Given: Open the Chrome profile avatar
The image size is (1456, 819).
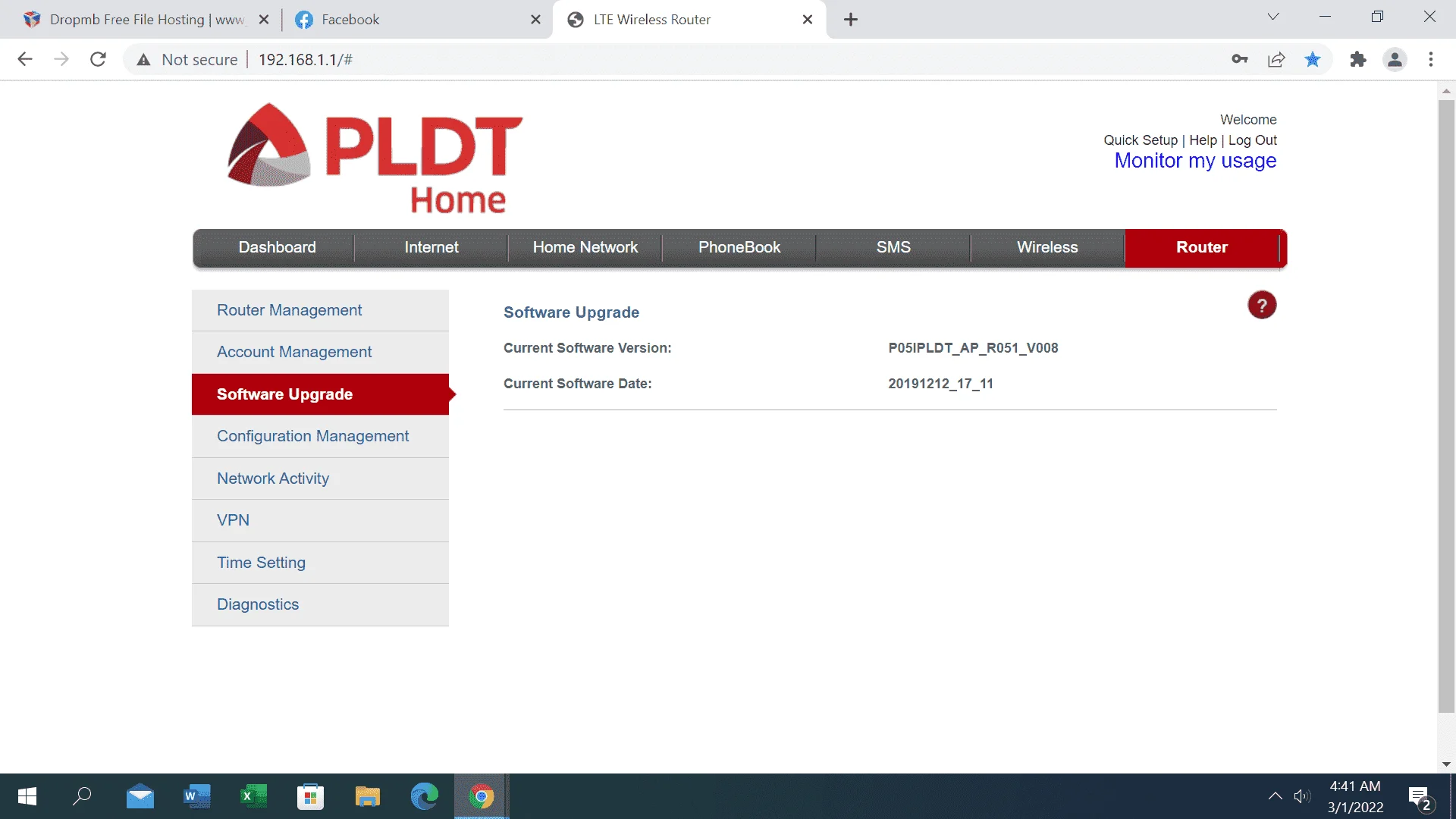Looking at the screenshot, I should (1395, 59).
